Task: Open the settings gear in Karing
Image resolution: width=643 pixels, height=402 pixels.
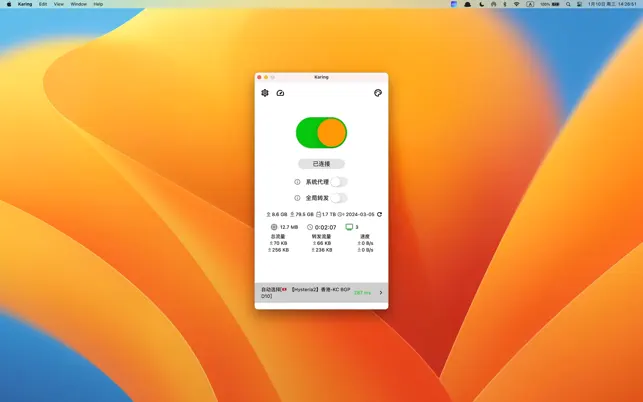Action: coord(265,93)
